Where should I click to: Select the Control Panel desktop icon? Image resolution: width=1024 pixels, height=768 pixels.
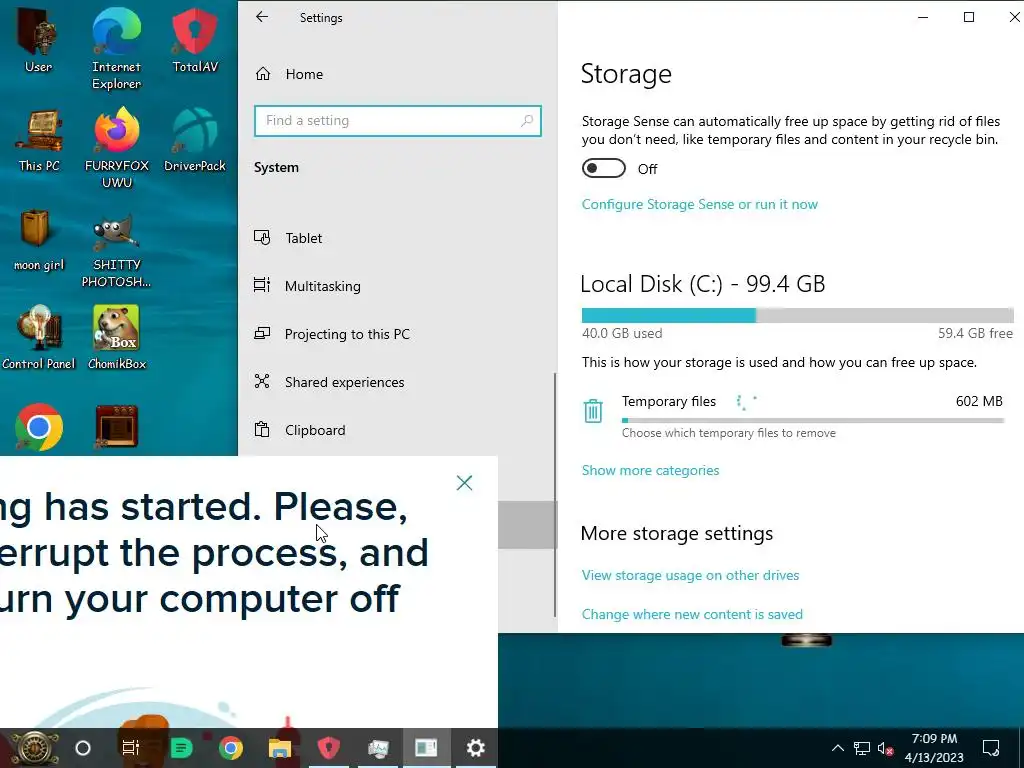pyautogui.click(x=39, y=338)
